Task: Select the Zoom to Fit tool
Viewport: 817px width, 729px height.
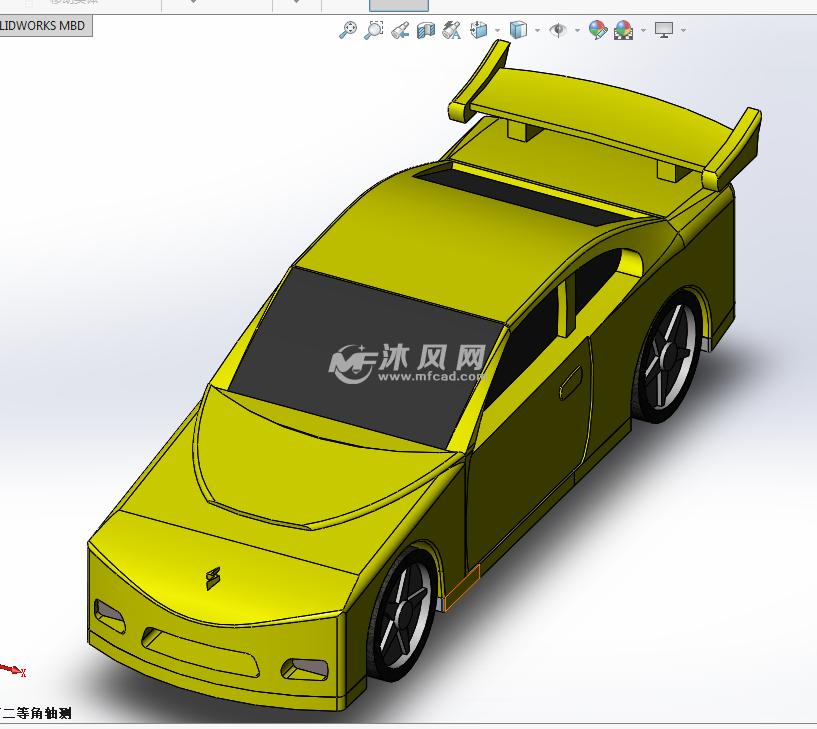Action: [x=345, y=30]
